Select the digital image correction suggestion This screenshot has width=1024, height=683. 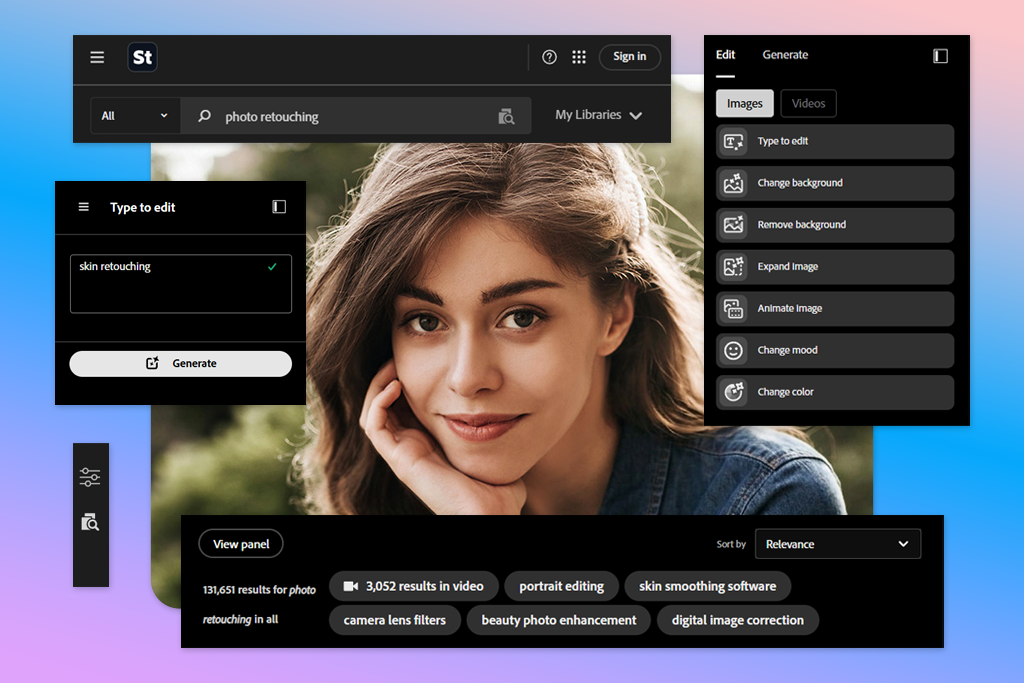pyautogui.click(x=738, y=620)
